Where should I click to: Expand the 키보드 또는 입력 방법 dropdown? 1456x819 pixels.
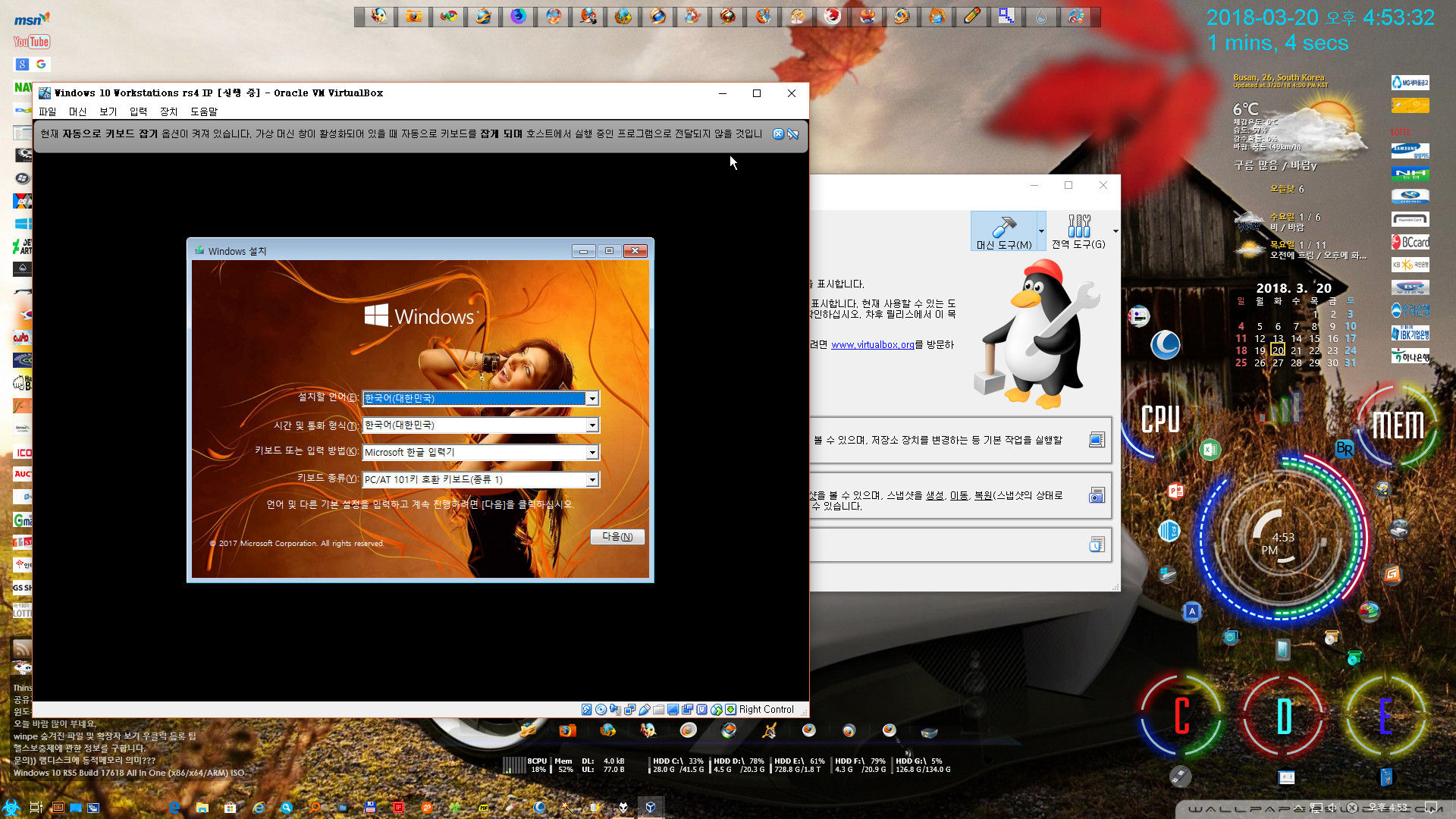click(592, 453)
